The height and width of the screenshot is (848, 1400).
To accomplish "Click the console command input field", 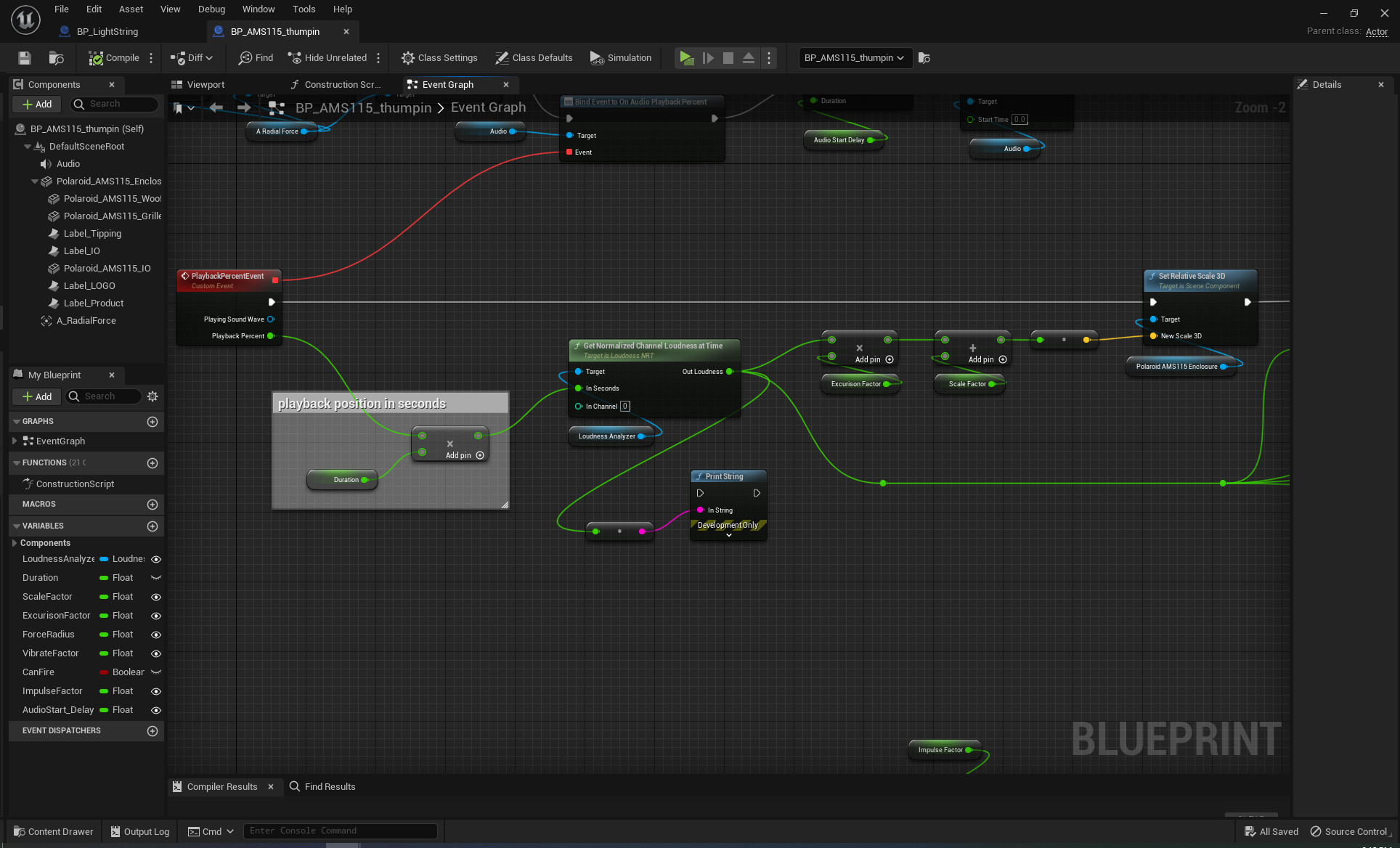I will (341, 831).
